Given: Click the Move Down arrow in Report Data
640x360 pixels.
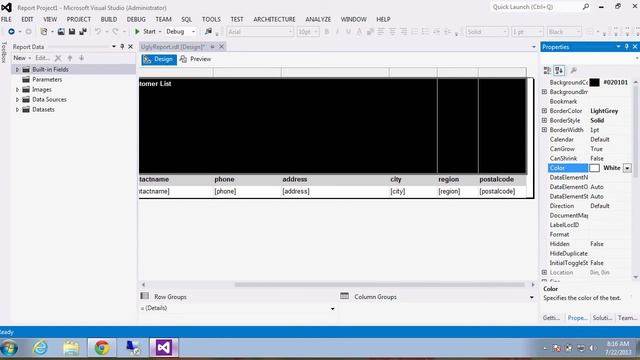Looking at the screenshot, I should pos(81,58).
